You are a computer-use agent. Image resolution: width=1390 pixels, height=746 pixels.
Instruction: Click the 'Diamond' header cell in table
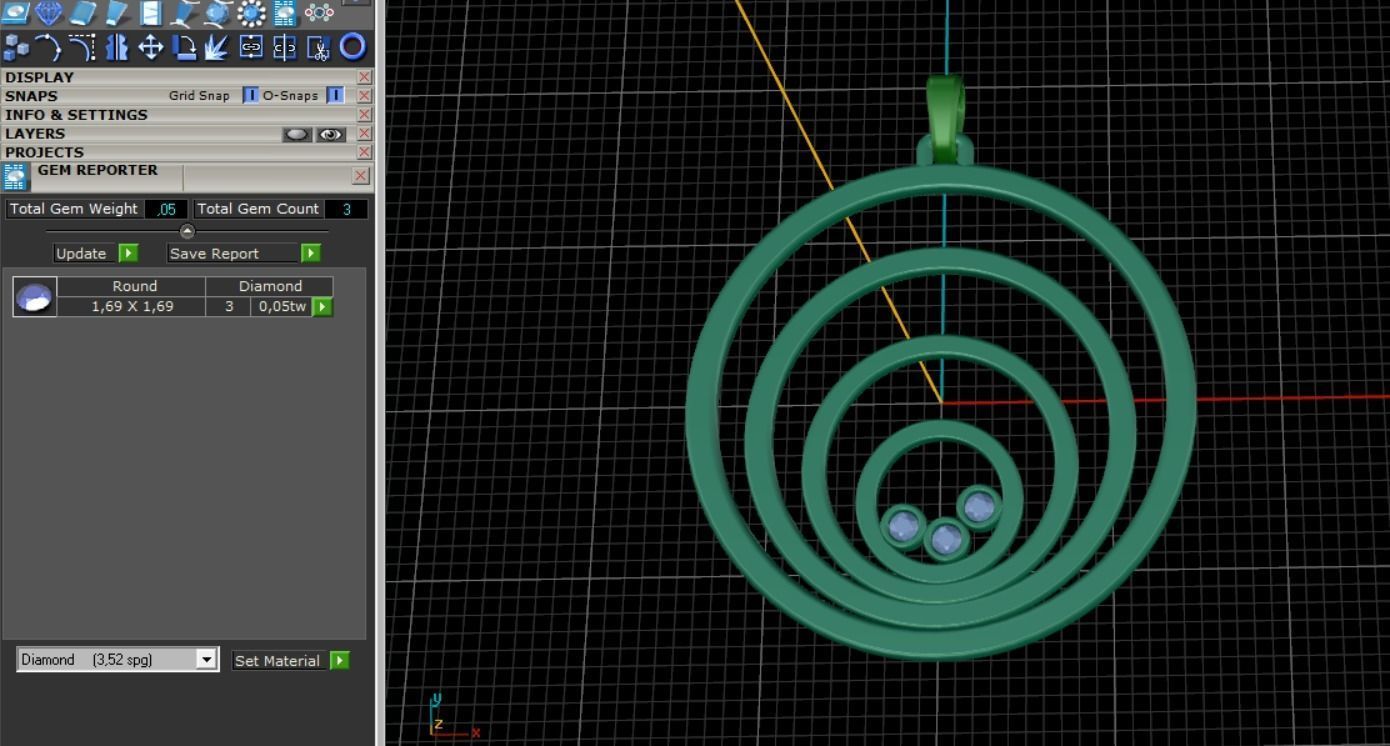pos(270,286)
